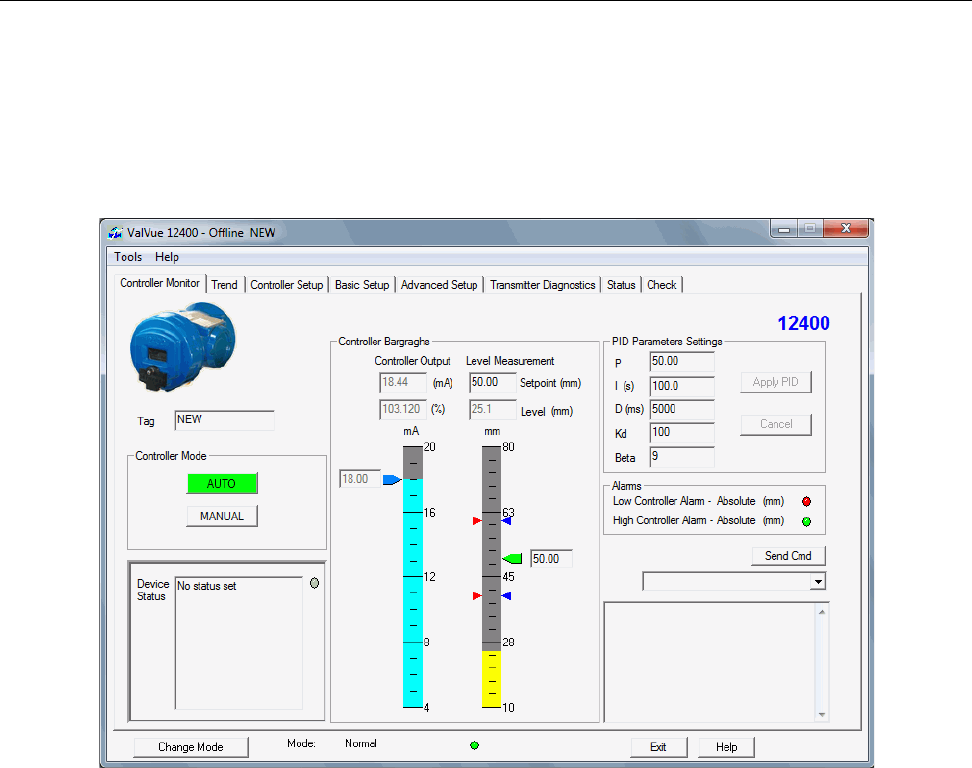Click the Controller Output mA field 18.44
Screen dimensions: 972x768
(403, 382)
